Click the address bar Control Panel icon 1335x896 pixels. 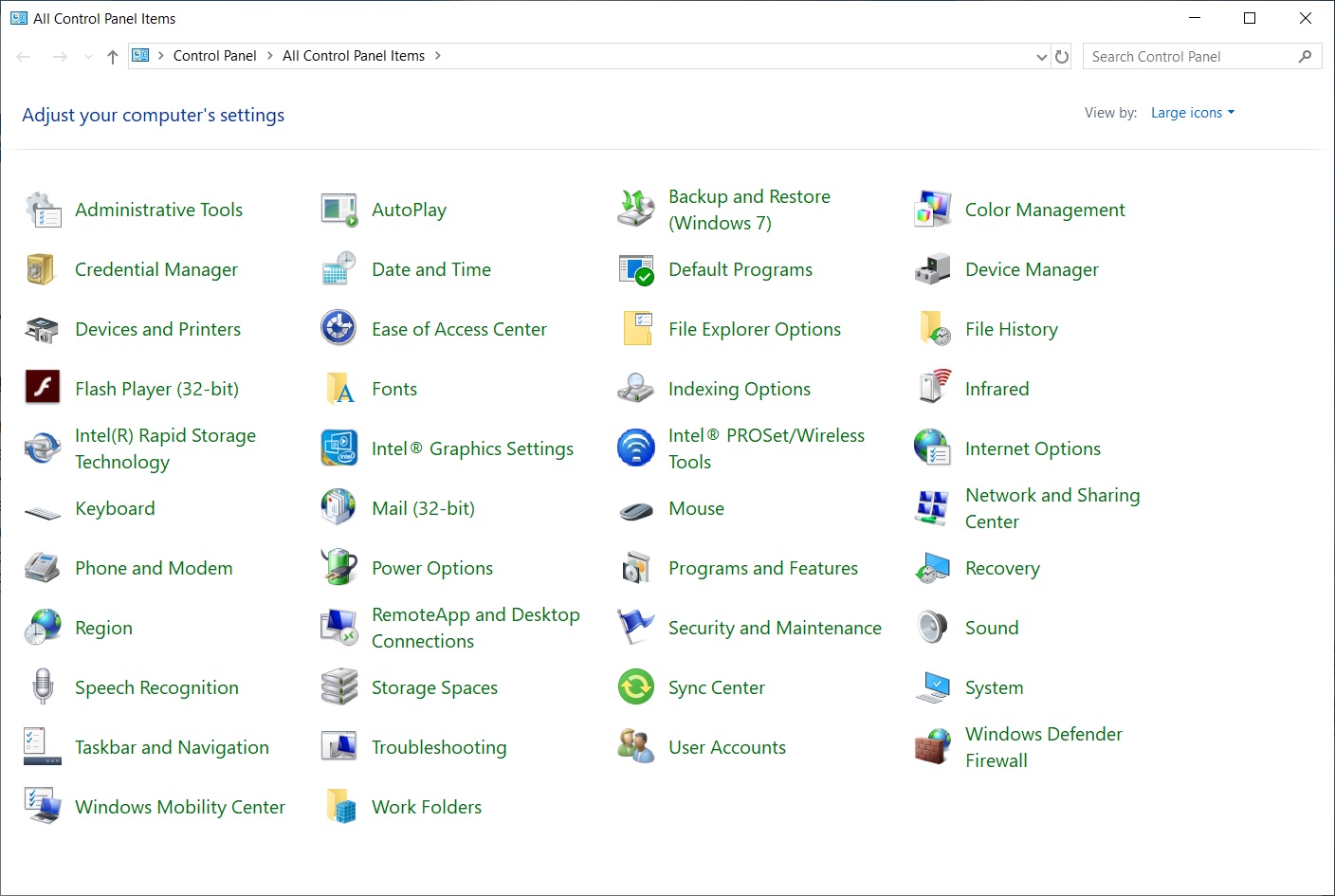click(141, 56)
